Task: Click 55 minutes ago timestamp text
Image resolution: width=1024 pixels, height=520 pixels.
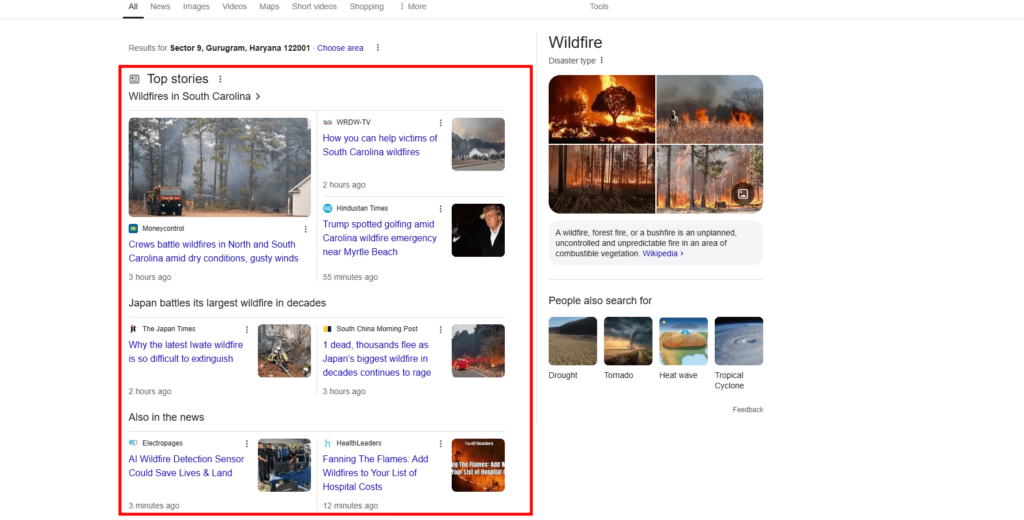Action: [x=350, y=277]
